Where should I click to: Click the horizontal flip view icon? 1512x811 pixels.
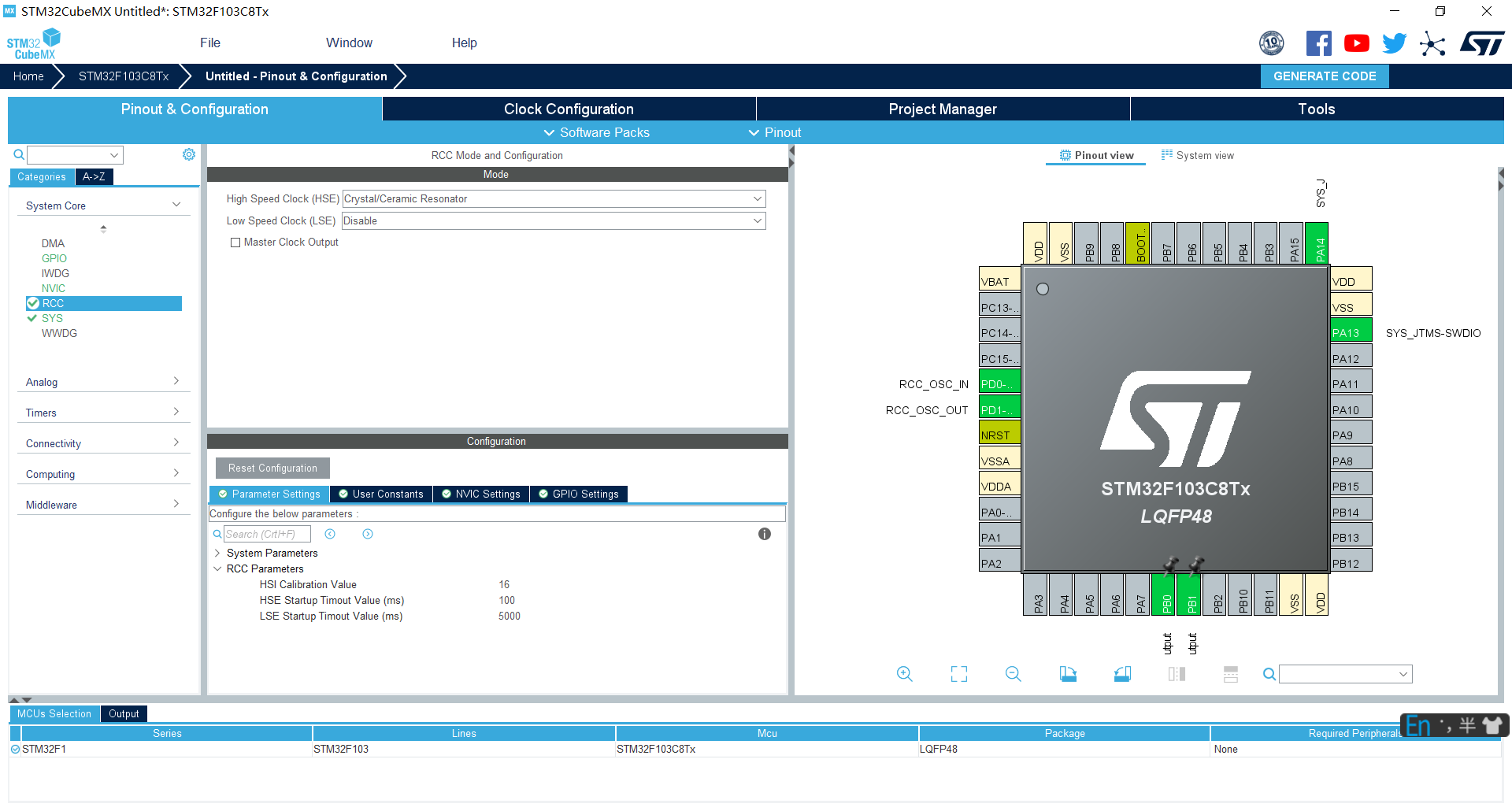tap(1177, 674)
